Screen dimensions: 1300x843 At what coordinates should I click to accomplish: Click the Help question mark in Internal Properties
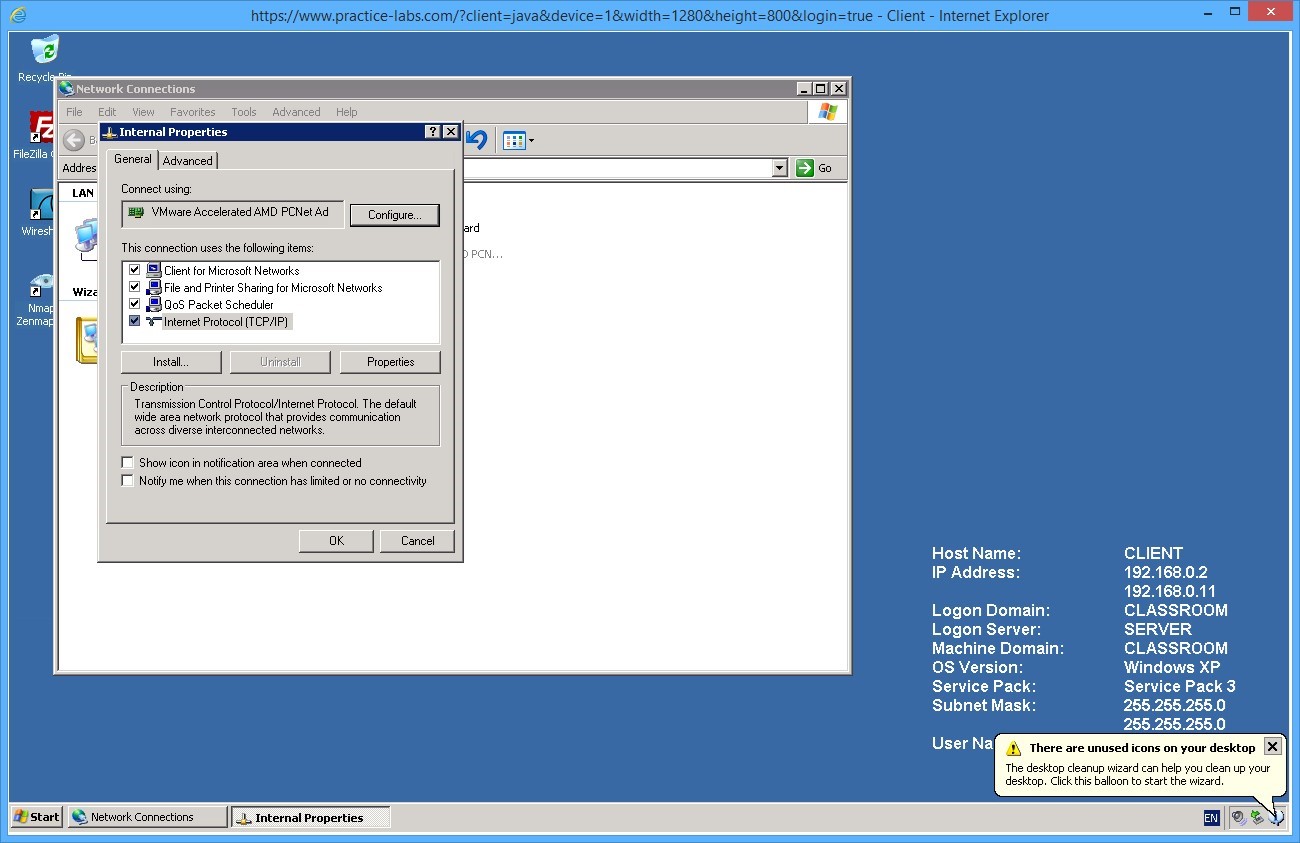(432, 132)
